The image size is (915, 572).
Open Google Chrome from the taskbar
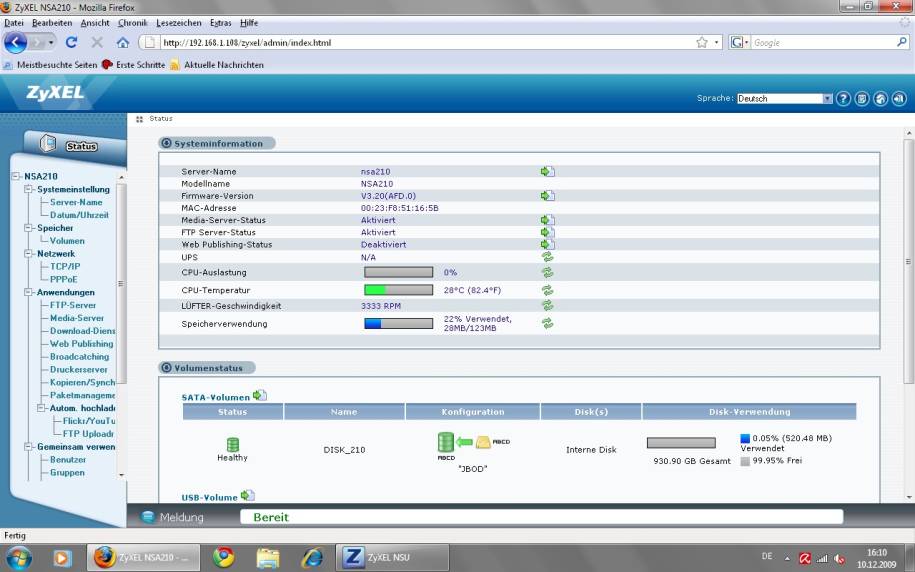click(x=223, y=557)
